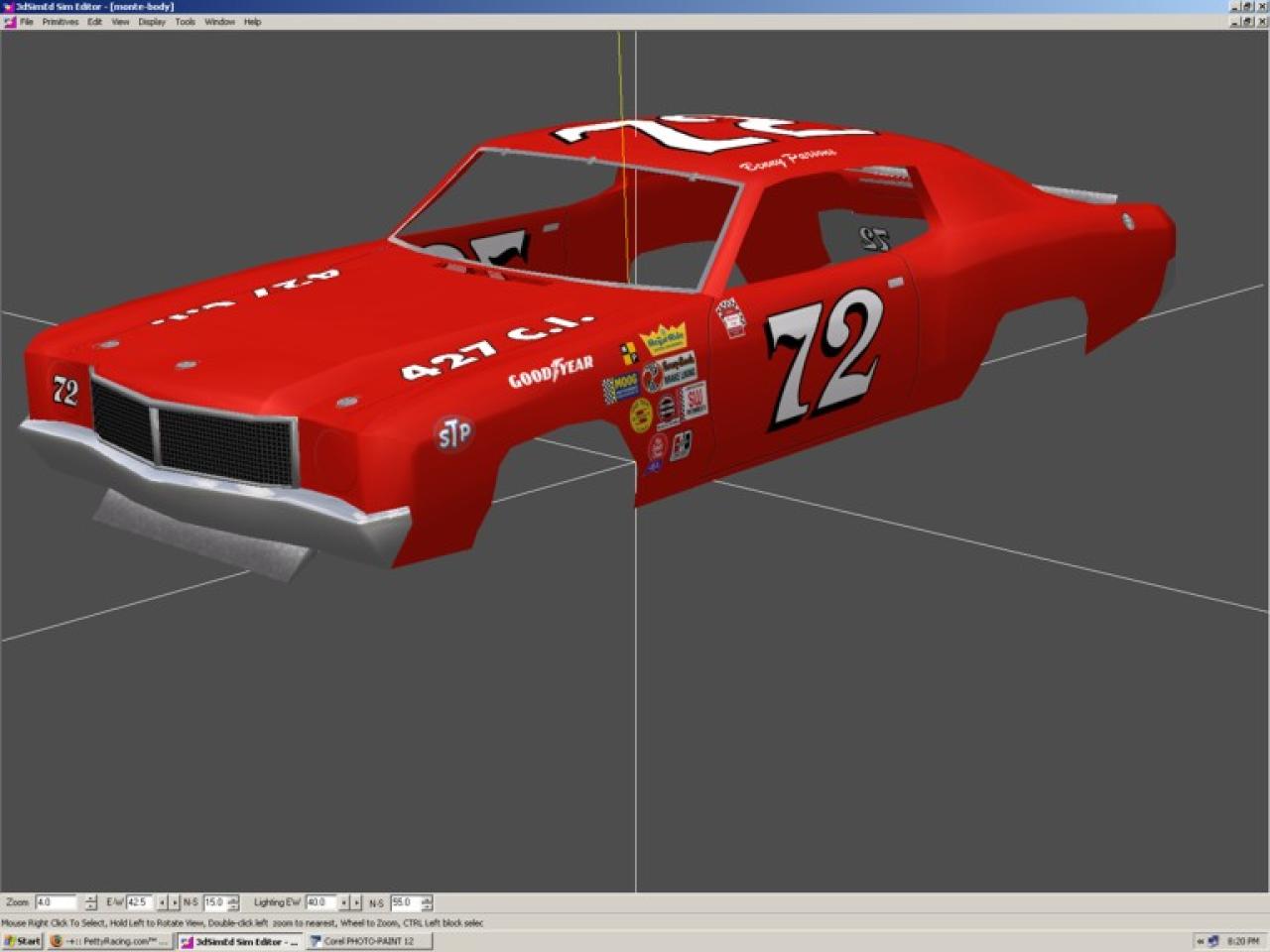Click the rotation N-S value field

[214, 902]
